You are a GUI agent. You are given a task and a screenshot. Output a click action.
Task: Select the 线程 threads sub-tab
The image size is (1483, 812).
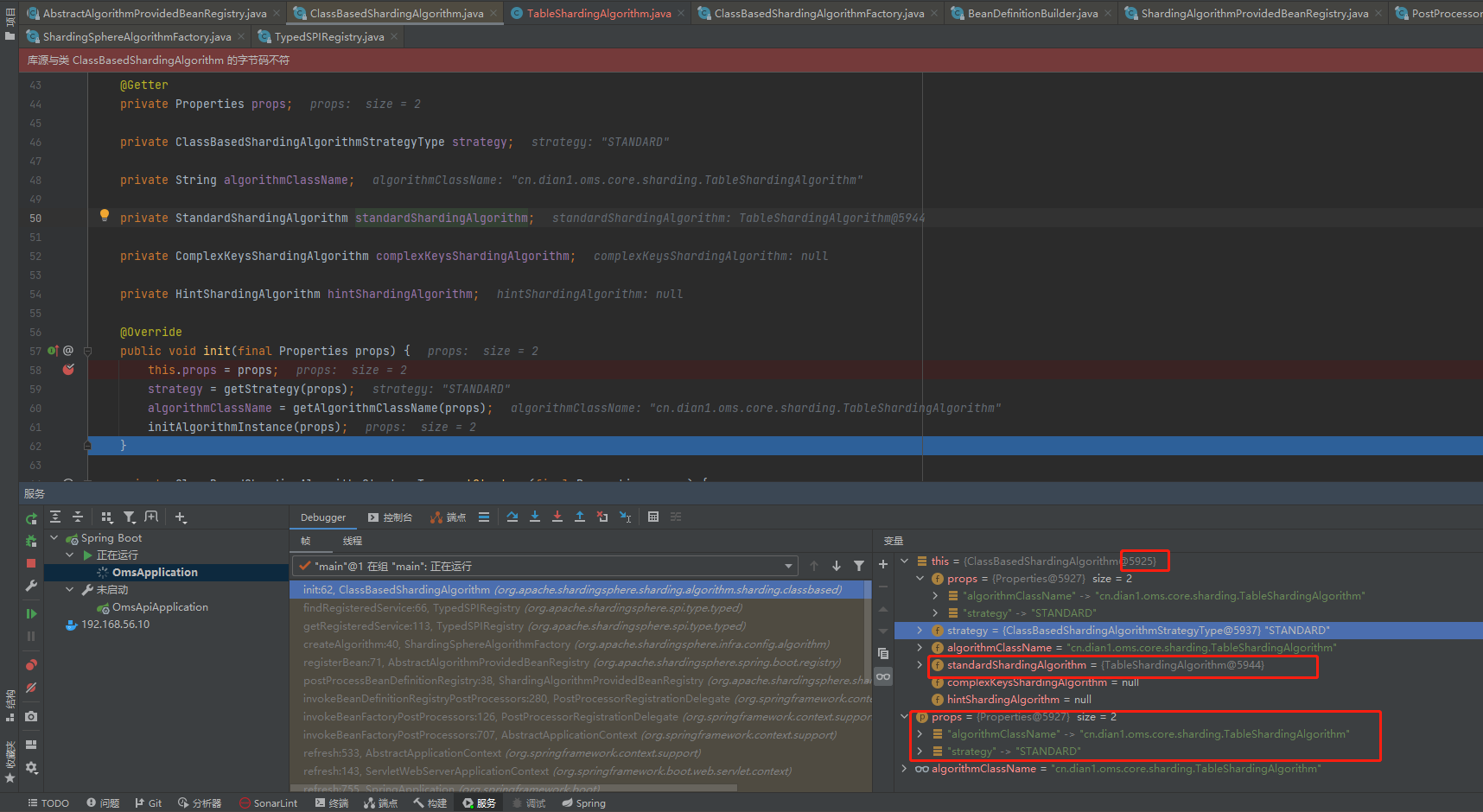coord(353,541)
